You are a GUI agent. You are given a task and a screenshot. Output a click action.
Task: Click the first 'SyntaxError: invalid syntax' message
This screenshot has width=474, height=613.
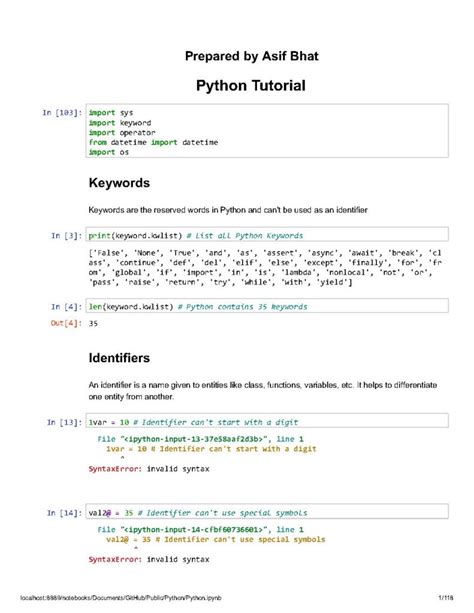pos(149,469)
